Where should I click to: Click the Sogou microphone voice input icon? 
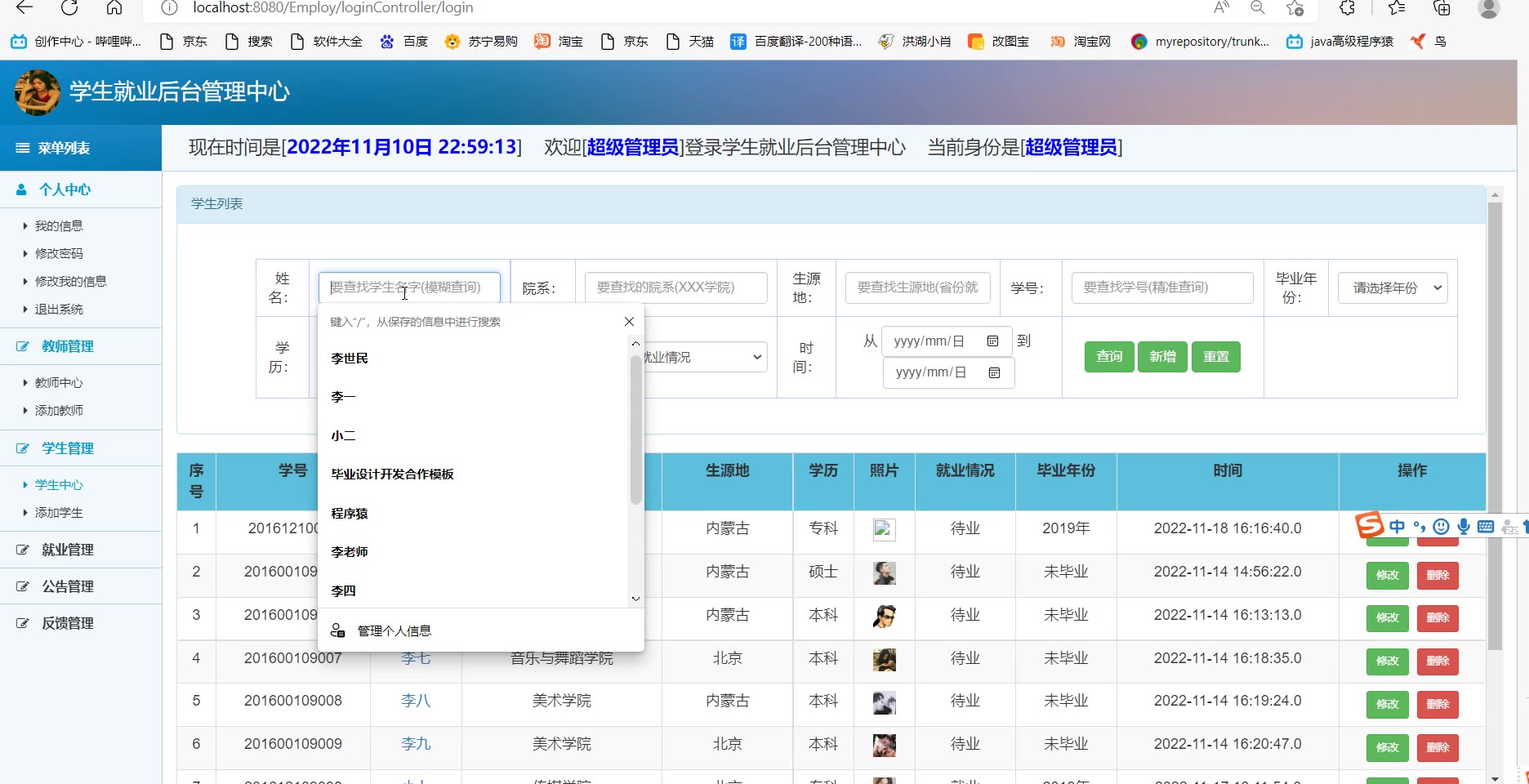tap(1464, 527)
